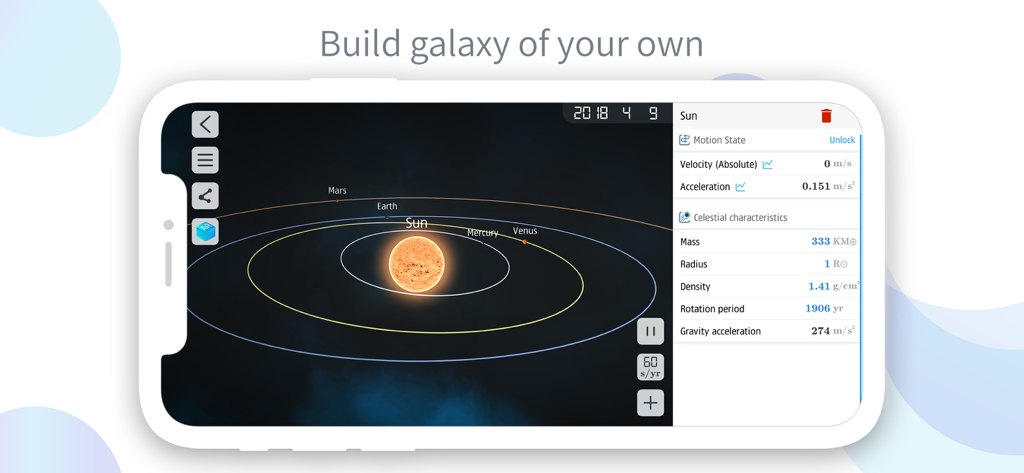Edit the Mass value 333
This screenshot has height=473, width=1024.
[820, 241]
